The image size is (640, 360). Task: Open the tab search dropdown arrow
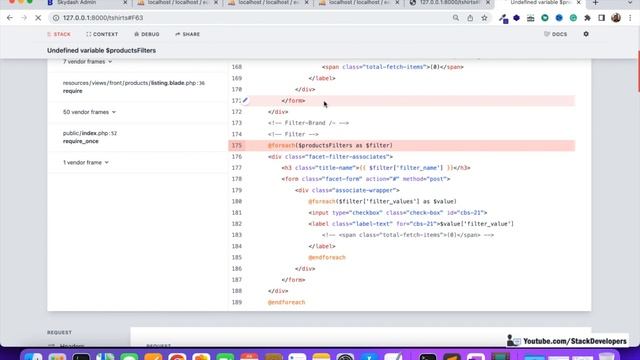[x=631, y=3]
